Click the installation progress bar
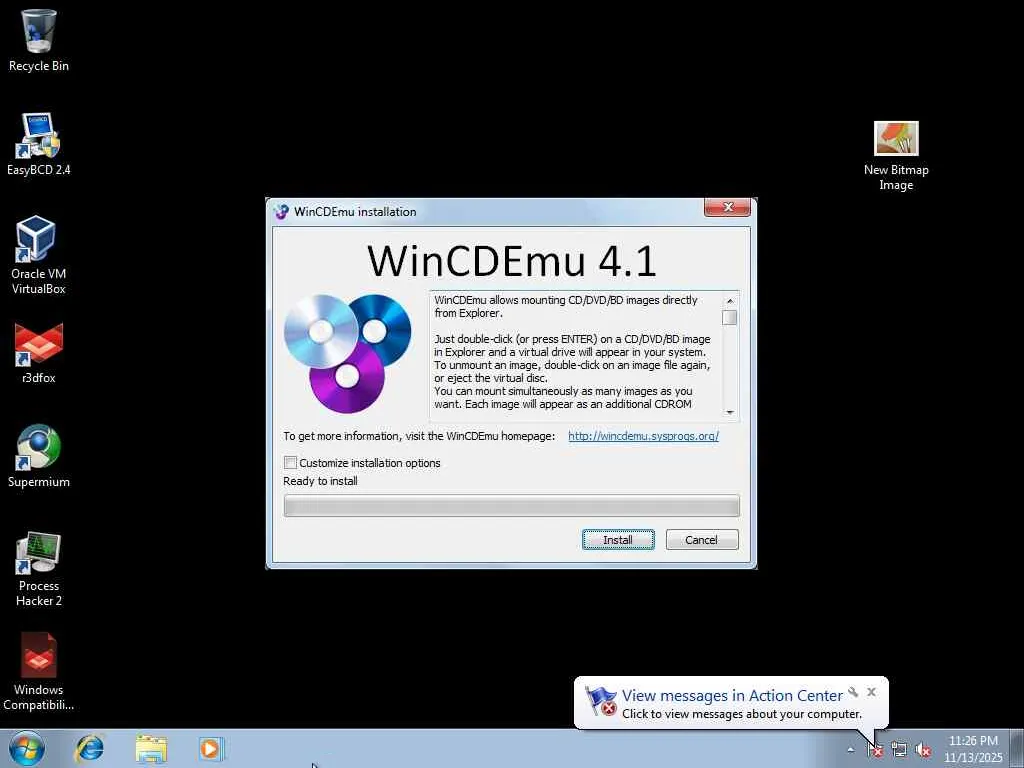1024x768 pixels. point(511,505)
